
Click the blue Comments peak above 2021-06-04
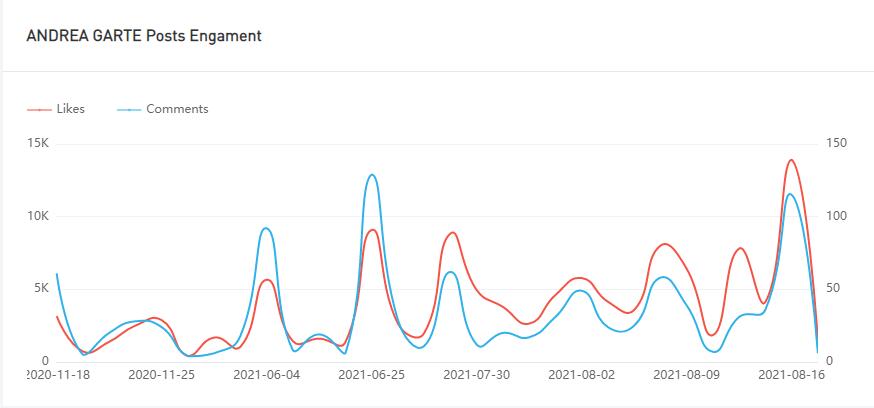pyautogui.click(x=266, y=229)
